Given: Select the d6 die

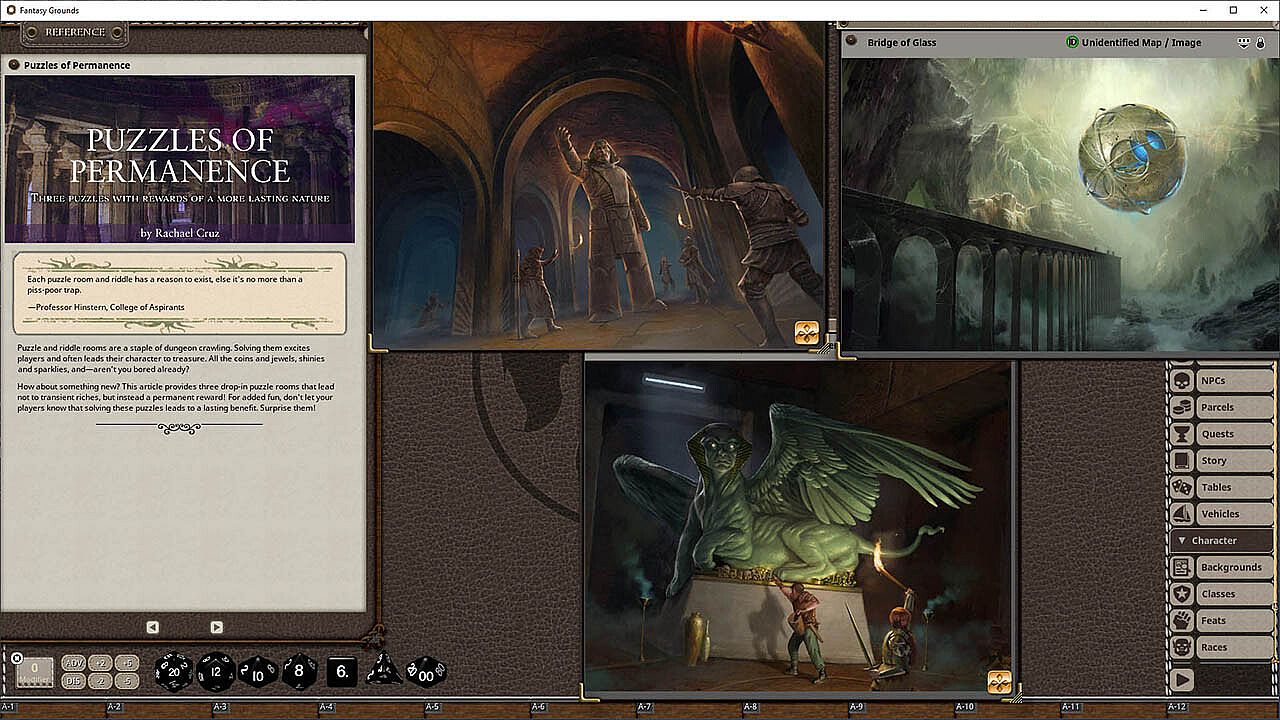Looking at the screenshot, I should [342, 671].
